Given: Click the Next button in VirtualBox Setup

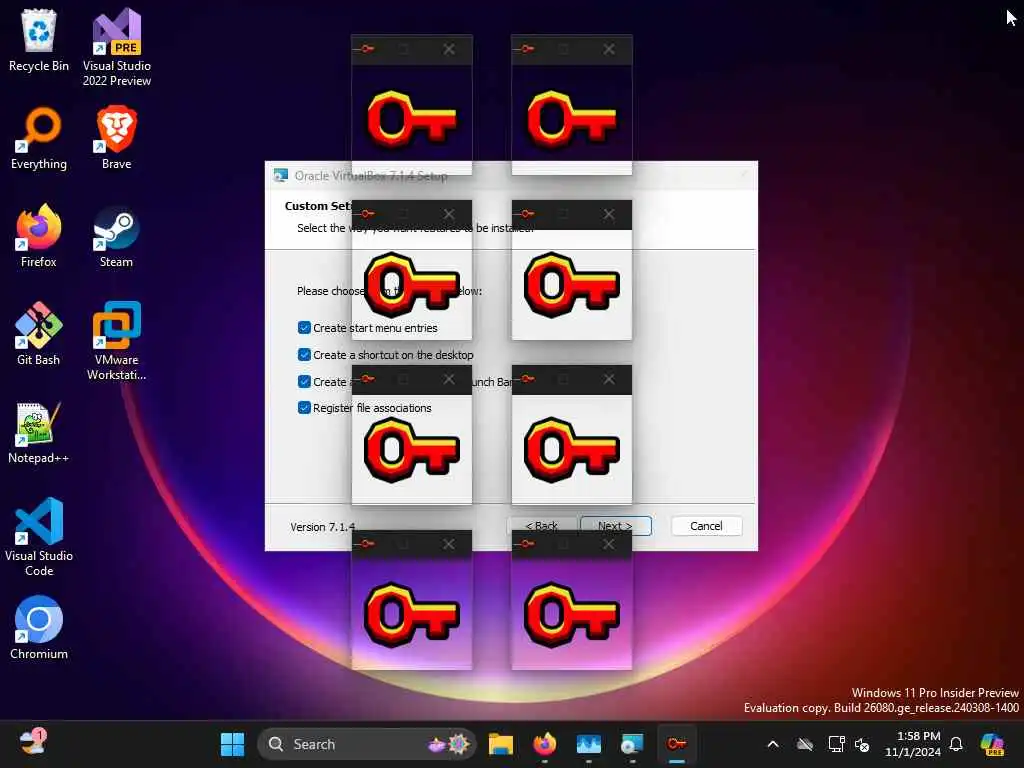Looking at the screenshot, I should 615,526.
